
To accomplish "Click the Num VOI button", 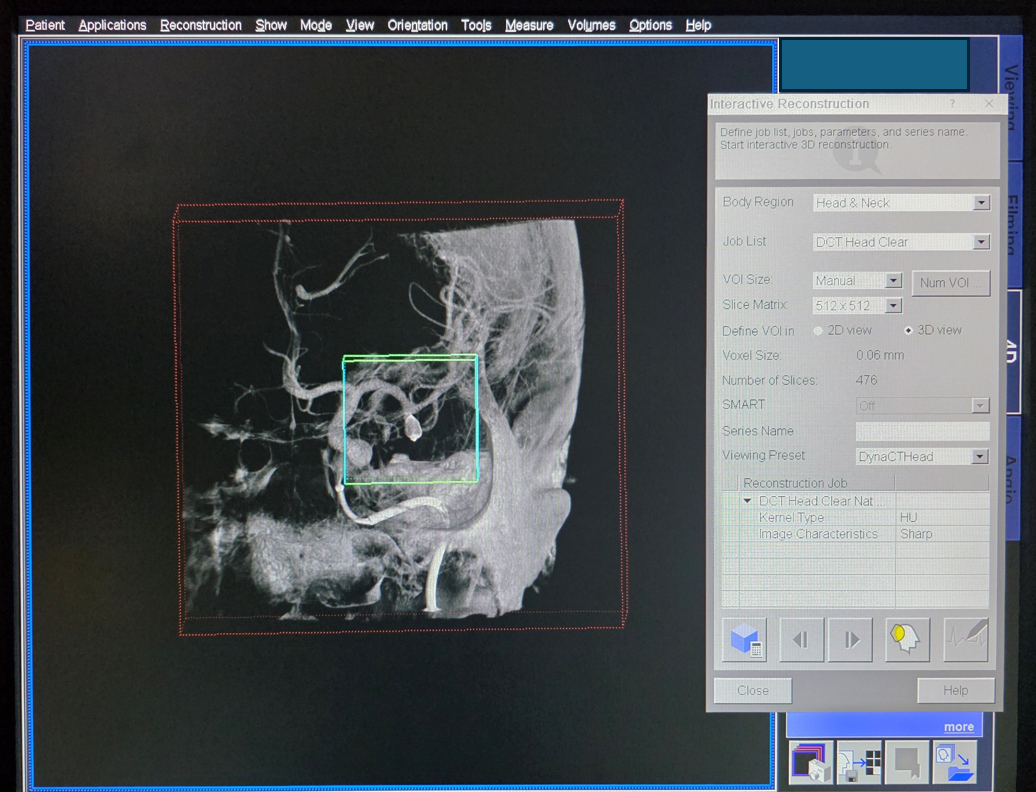I will [x=950, y=283].
